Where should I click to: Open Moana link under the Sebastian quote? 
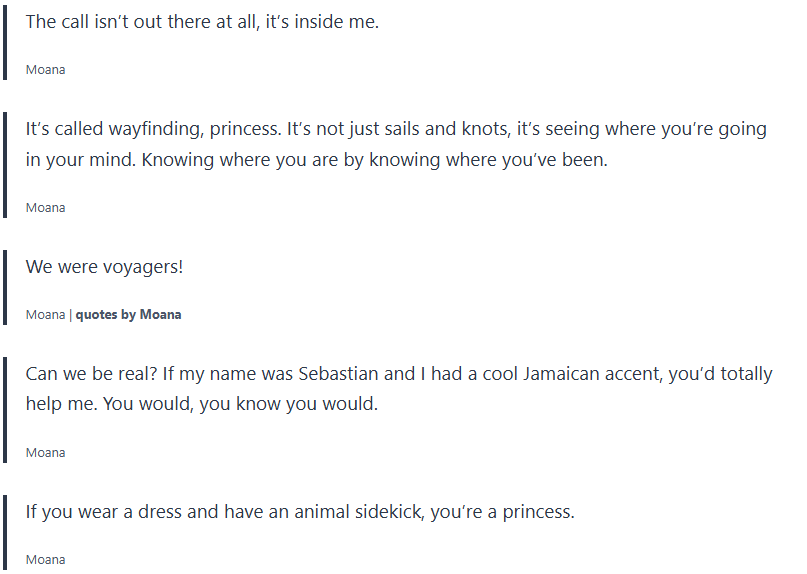click(45, 453)
